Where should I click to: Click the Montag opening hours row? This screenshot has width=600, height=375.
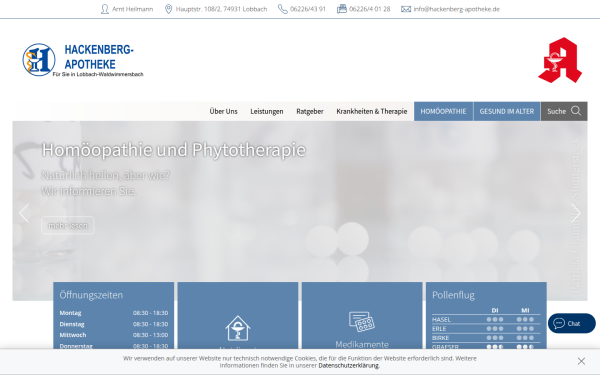point(114,313)
